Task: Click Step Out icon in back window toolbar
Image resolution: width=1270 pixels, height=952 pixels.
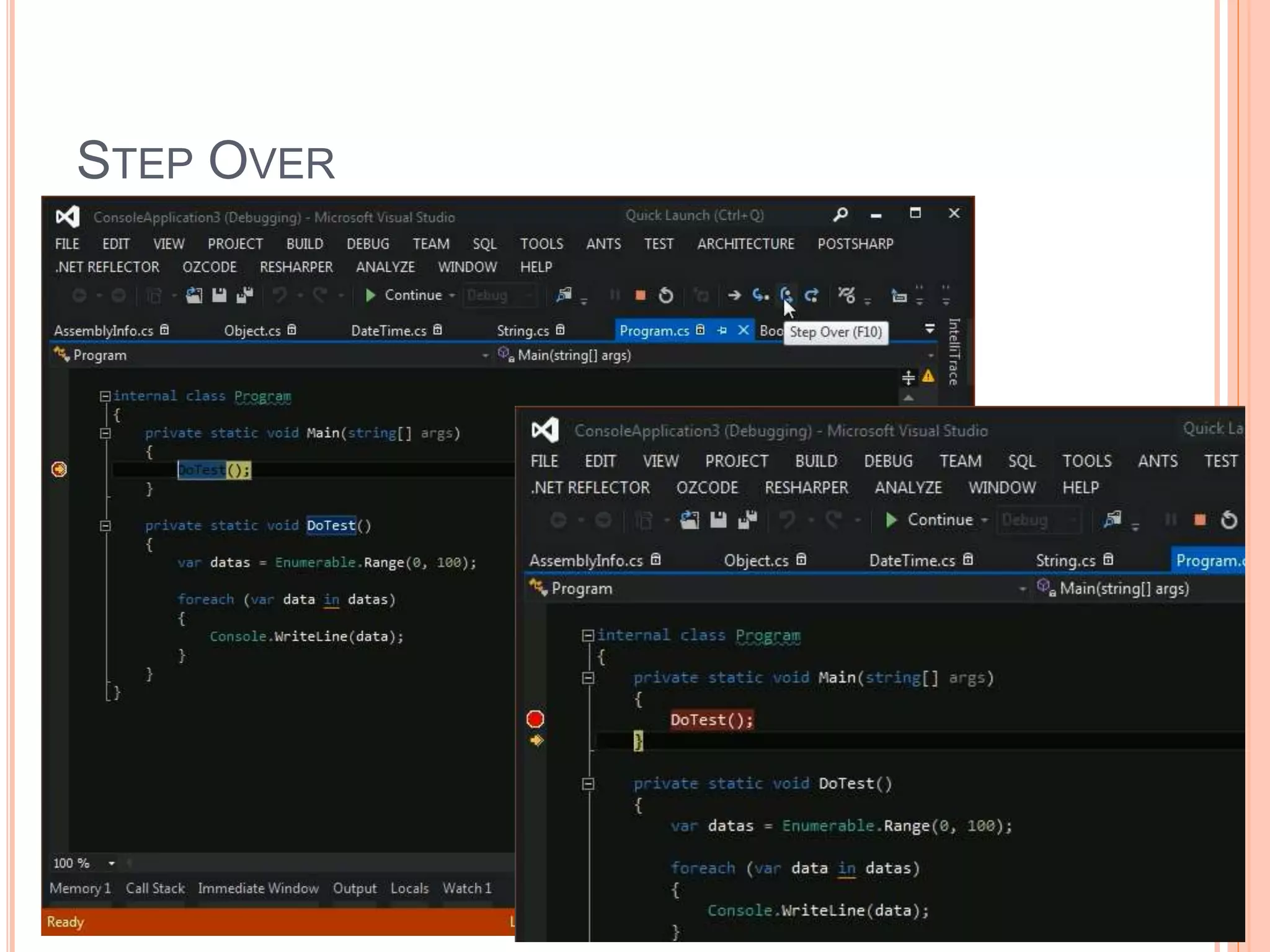Action: [x=812, y=295]
